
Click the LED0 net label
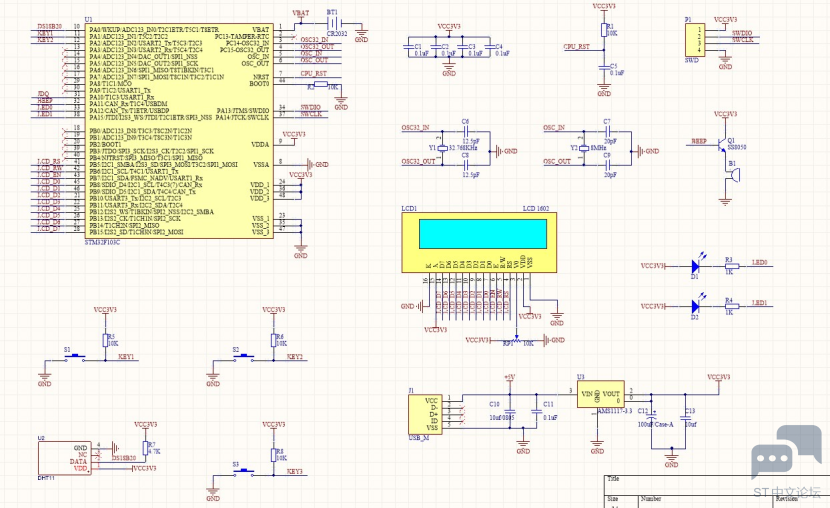(x=760, y=262)
